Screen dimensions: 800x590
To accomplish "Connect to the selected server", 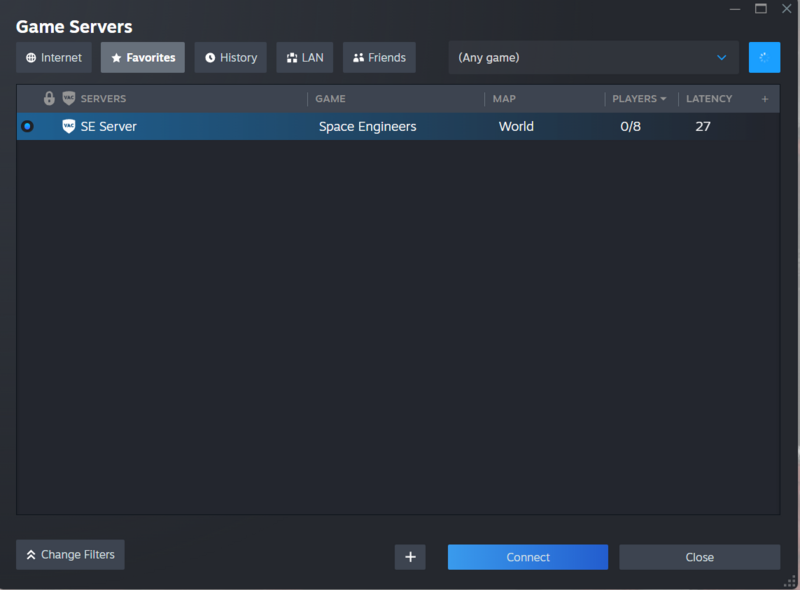I will point(528,557).
